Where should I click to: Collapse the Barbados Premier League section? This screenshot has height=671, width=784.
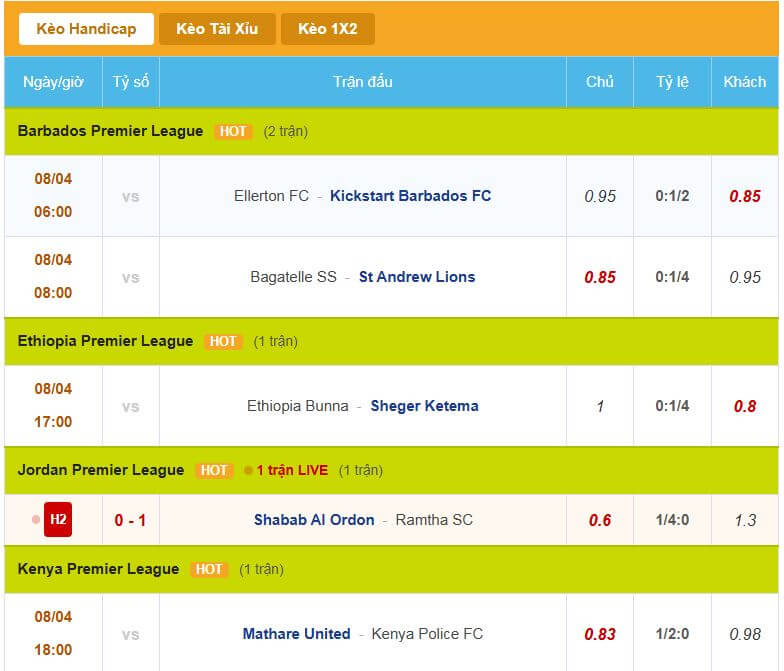tap(110, 131)
